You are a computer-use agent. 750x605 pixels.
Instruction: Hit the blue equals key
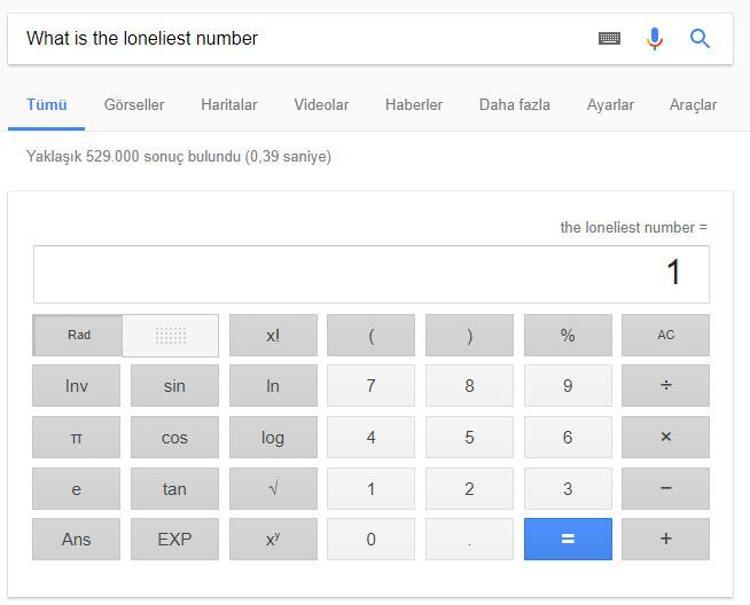coord(567,539)
